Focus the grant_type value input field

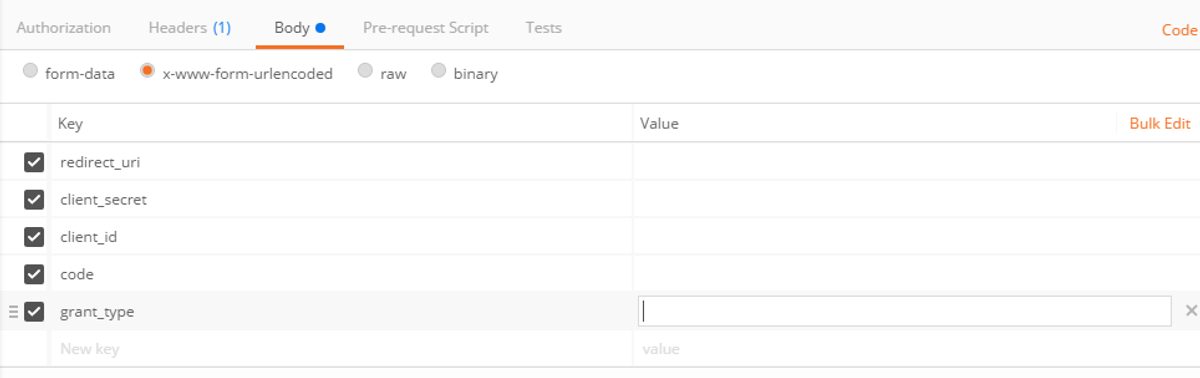[x=904, y=311]
